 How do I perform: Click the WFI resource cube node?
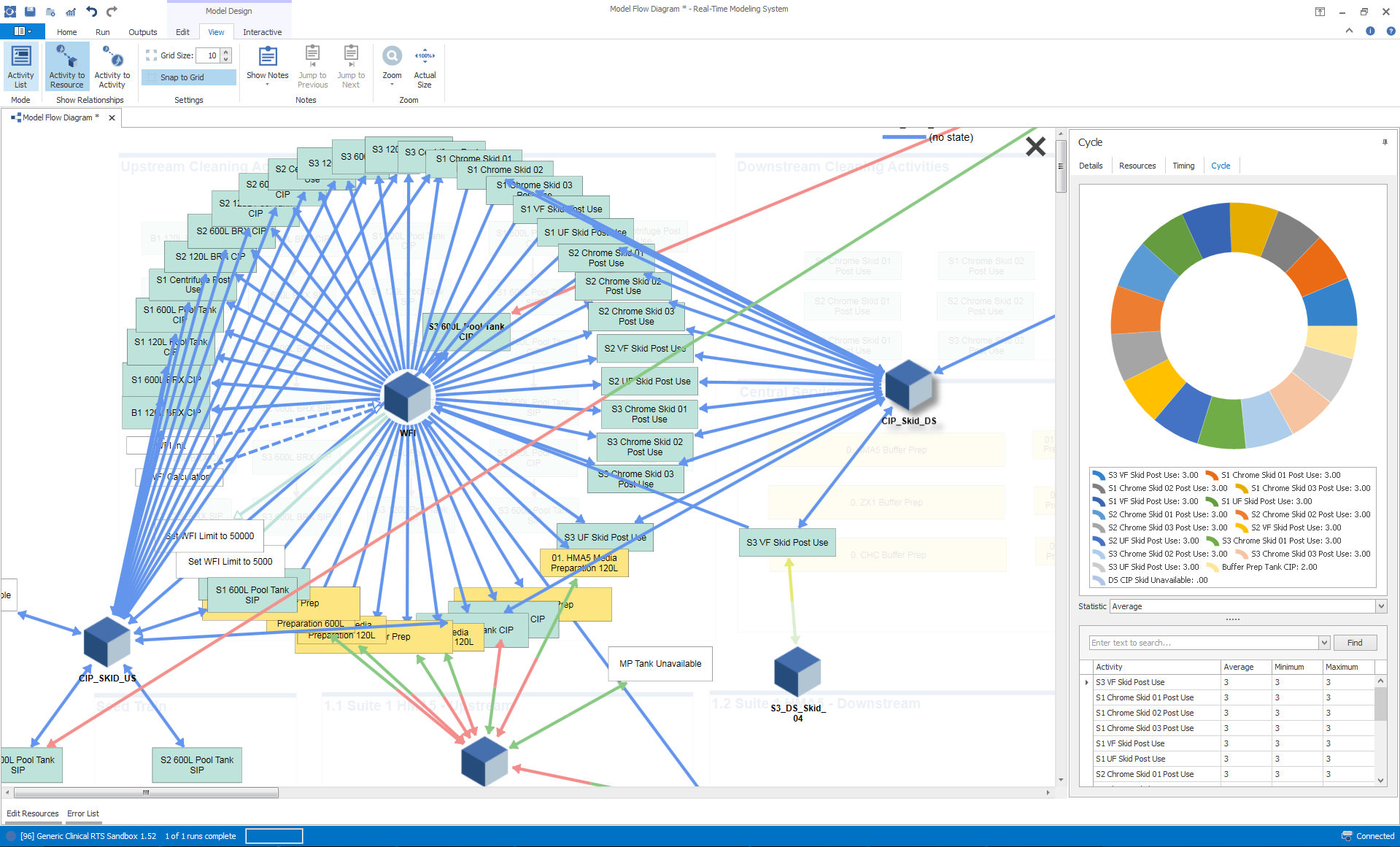[x=407, y=396]
